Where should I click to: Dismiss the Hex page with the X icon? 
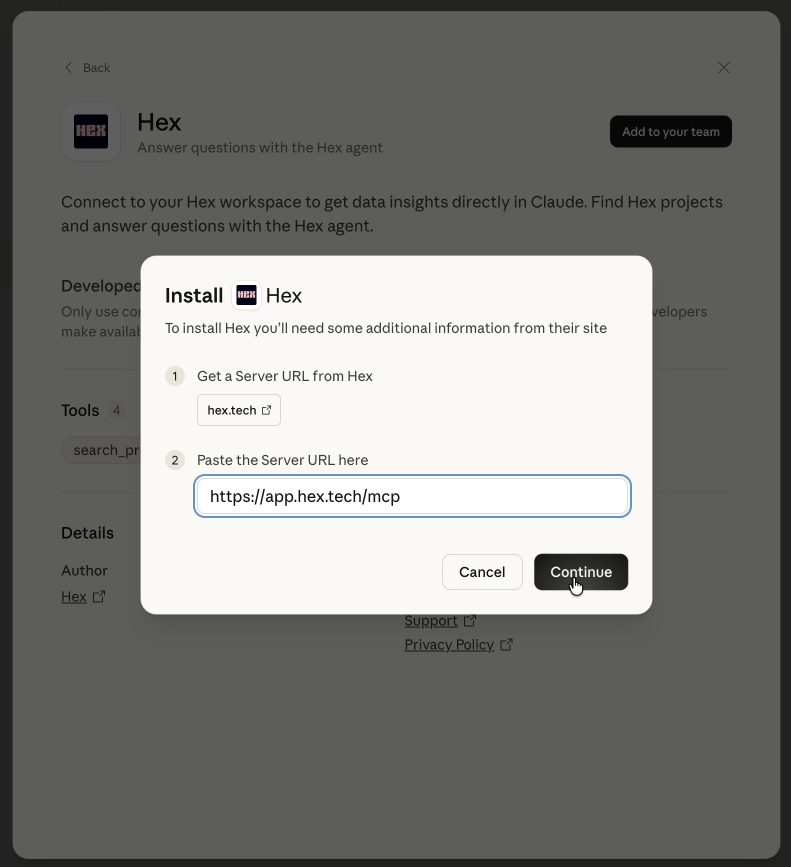(724, 67)
